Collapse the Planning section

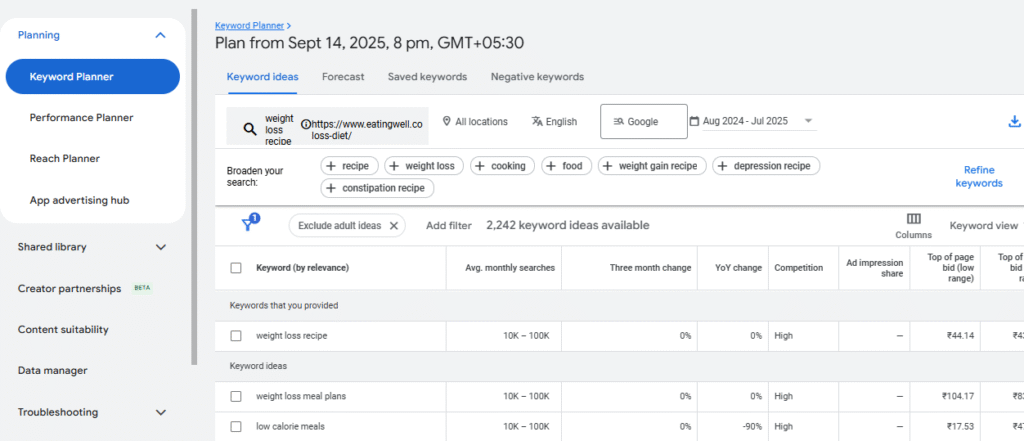[160, 35]
